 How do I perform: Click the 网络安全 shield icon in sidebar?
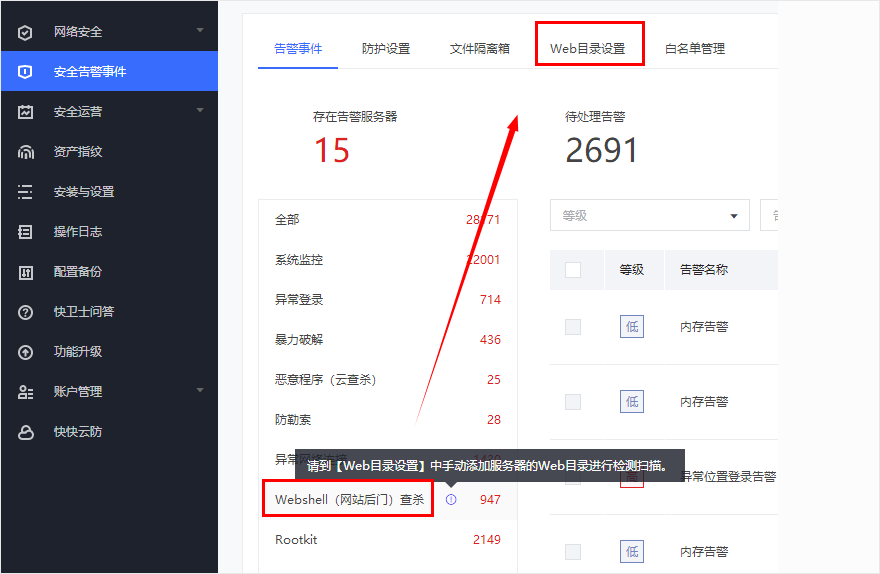[x=26, y=32]
